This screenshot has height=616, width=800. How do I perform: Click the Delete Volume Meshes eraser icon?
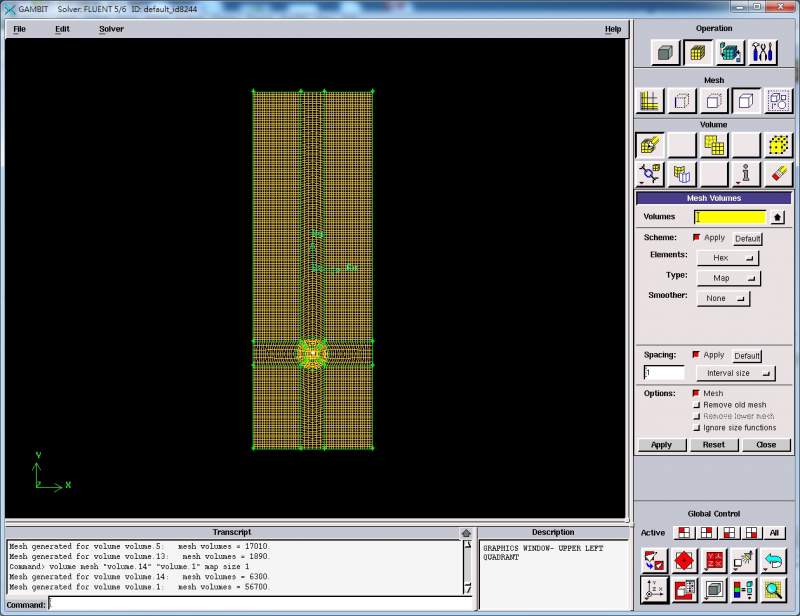777,175
